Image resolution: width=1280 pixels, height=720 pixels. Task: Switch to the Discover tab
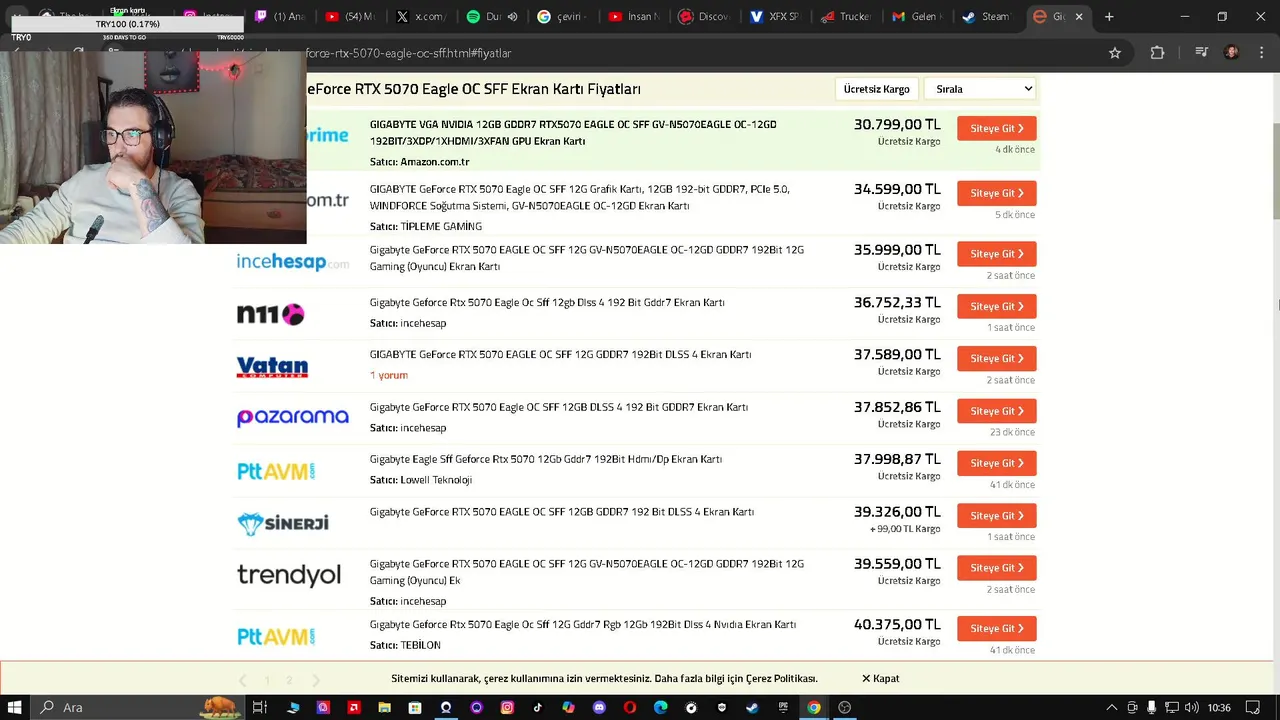(703, 16)
